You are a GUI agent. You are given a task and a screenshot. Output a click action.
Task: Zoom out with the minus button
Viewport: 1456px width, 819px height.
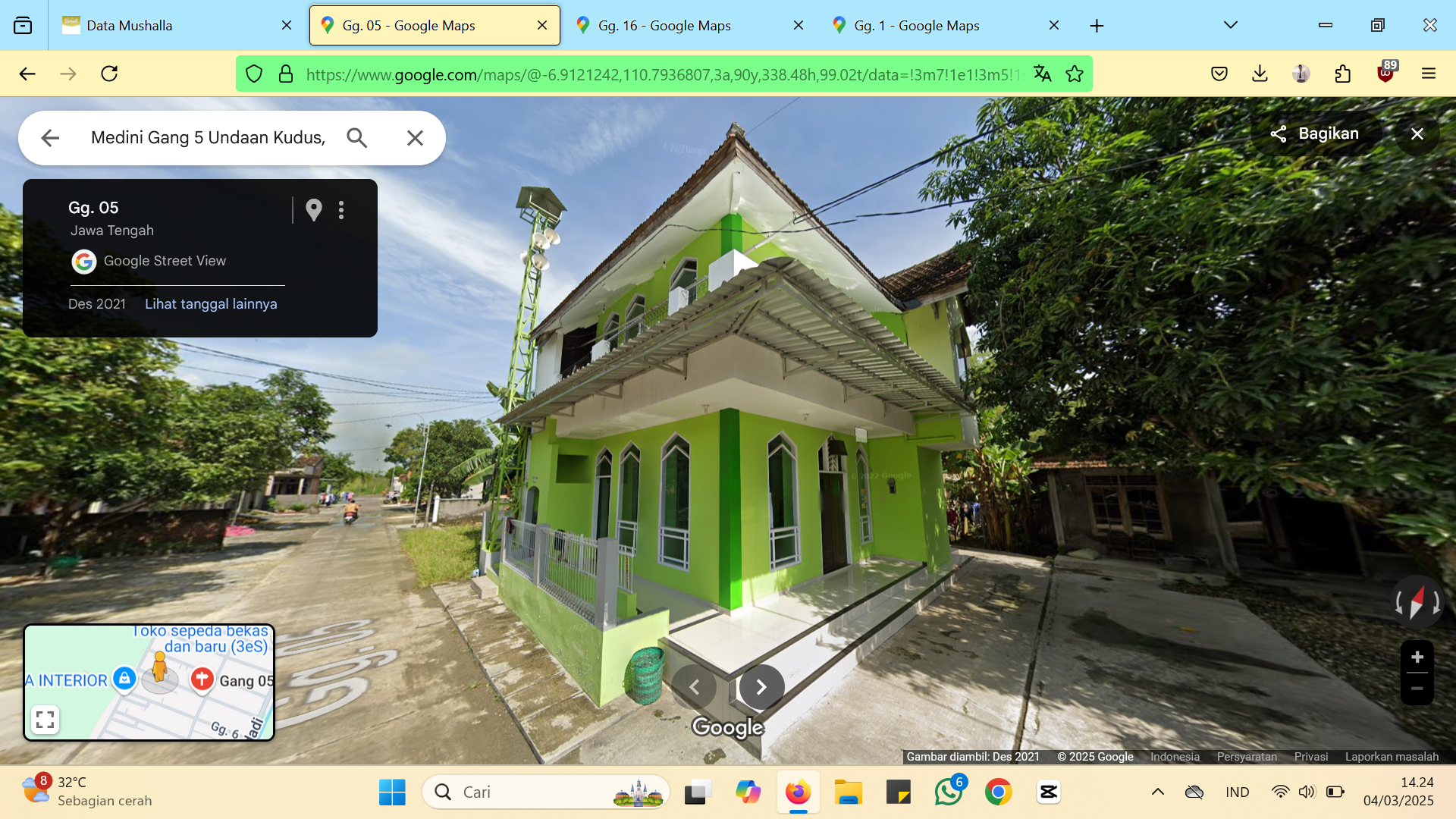(1417, 689)
